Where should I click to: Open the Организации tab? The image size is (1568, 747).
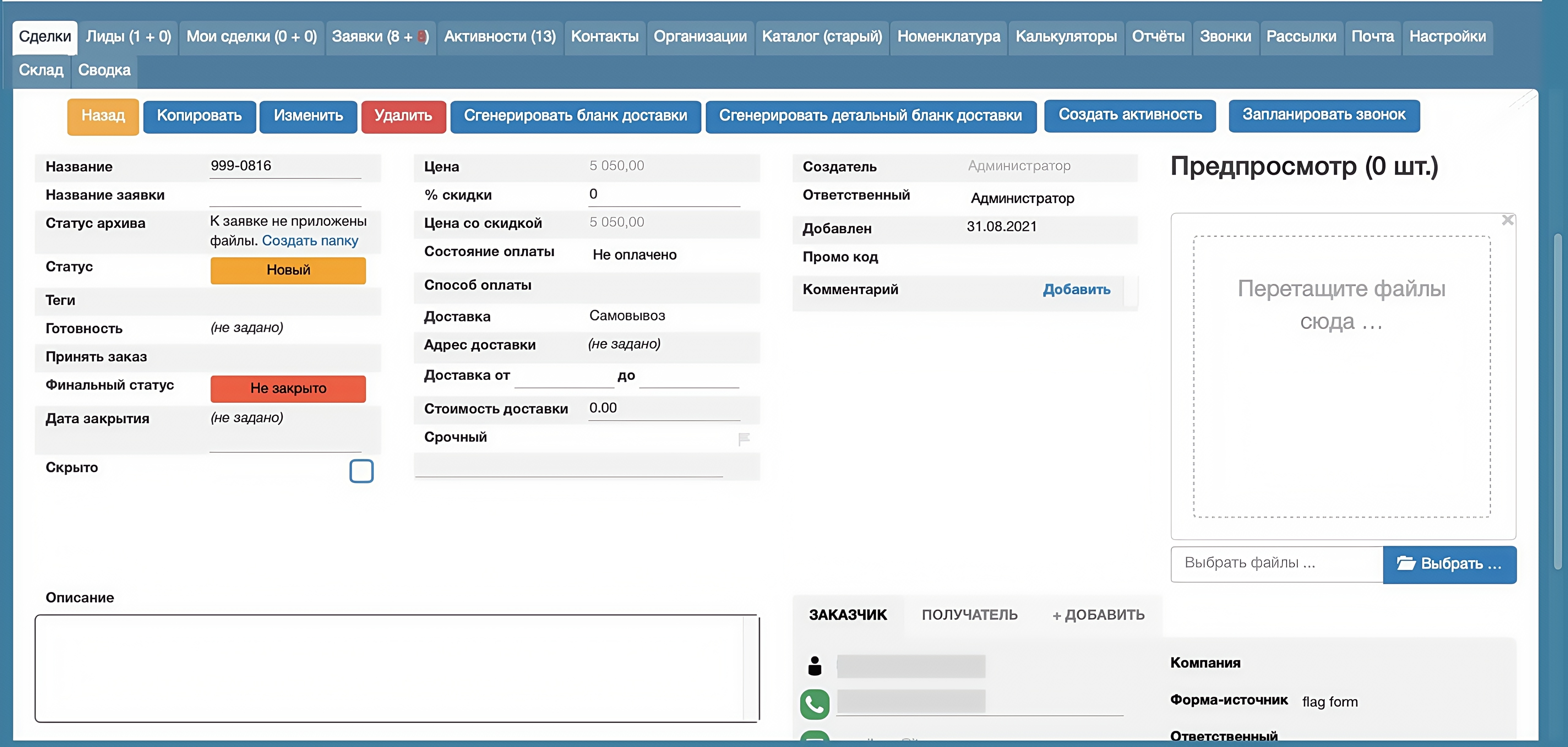[700, 37]
